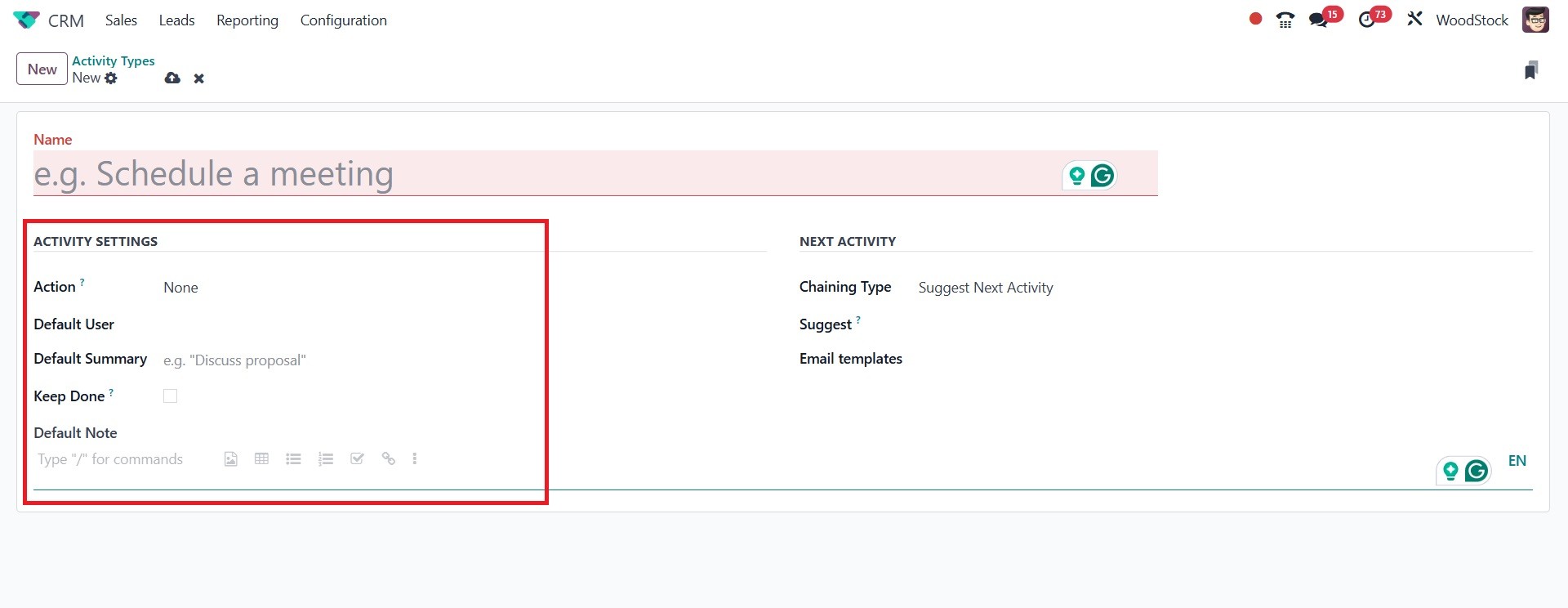Discard changes with the X icon
Viewport: 1568px width, 608px height.
click(x=198, y=78)
